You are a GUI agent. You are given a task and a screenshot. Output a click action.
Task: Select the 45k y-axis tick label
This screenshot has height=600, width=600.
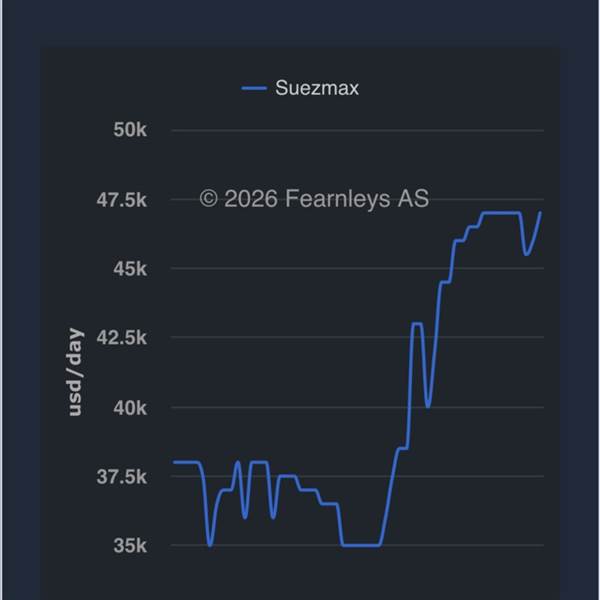pyautogui.click(x=128, y=269)
